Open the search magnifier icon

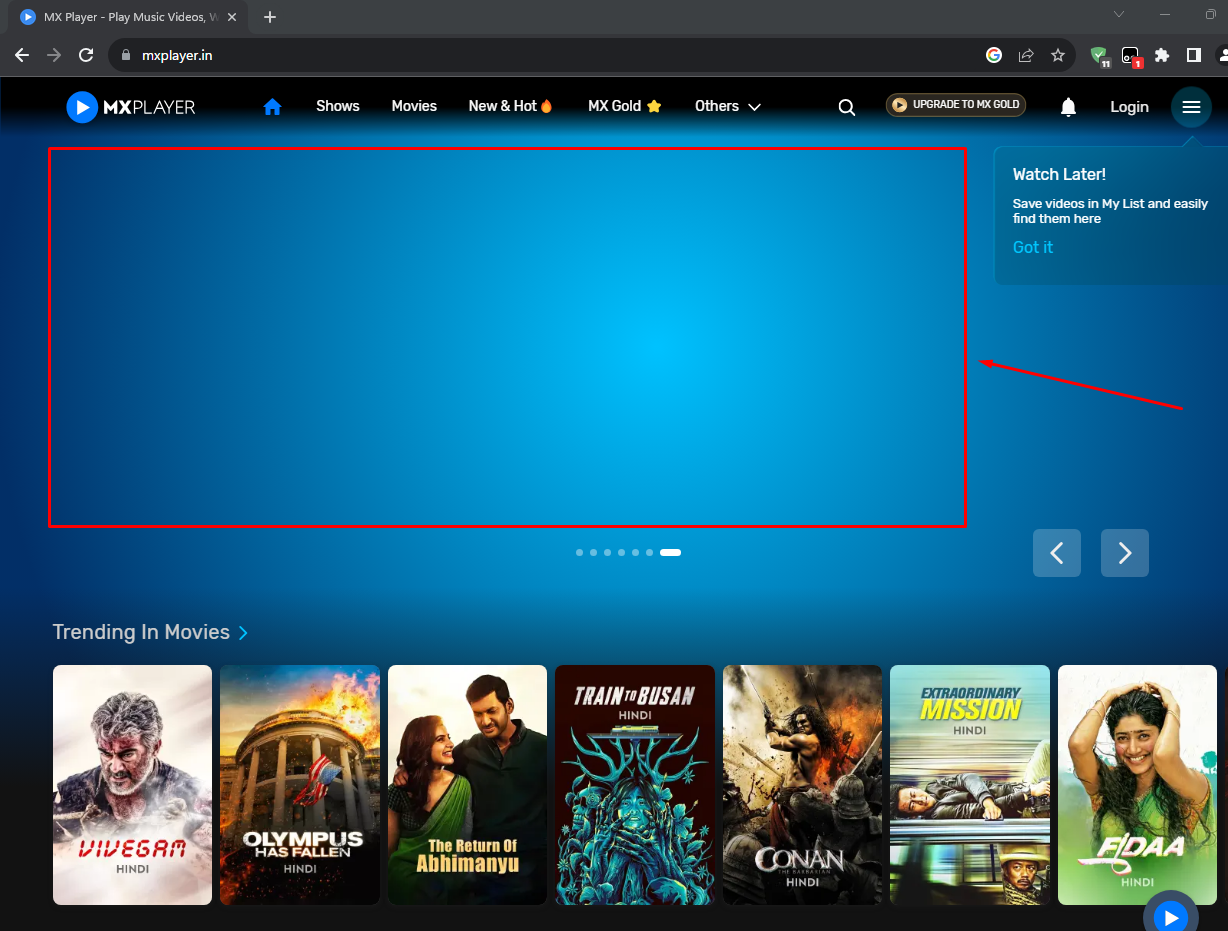[846, 107]
